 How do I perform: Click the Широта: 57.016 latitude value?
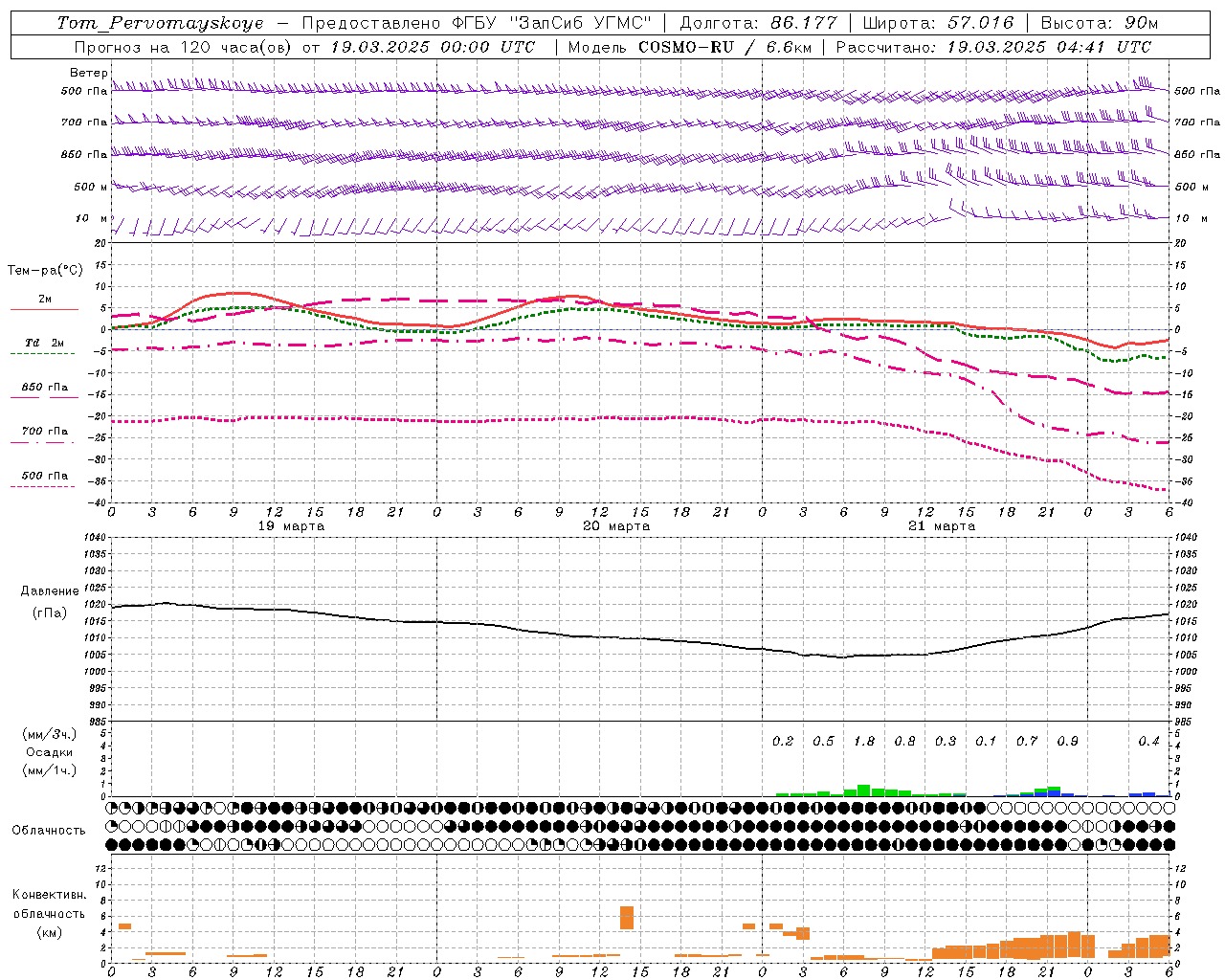938,23
